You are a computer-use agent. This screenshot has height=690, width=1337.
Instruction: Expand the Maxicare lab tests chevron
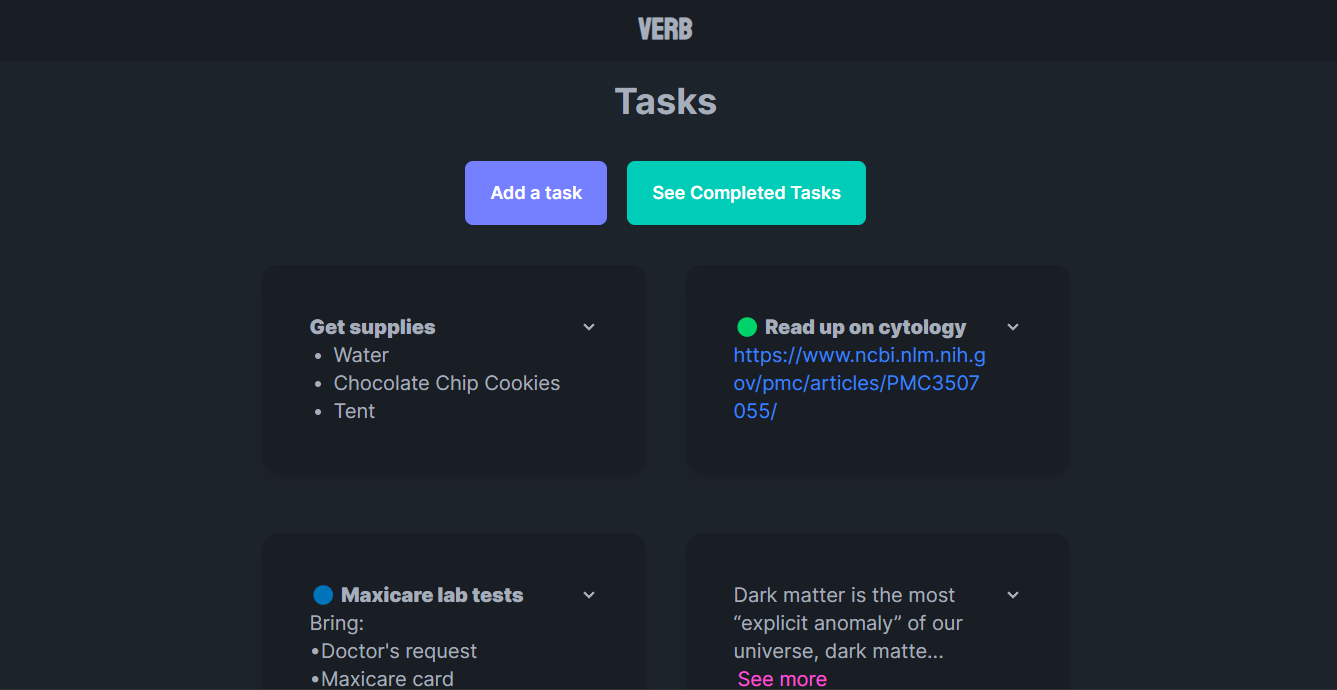point(589,595)
